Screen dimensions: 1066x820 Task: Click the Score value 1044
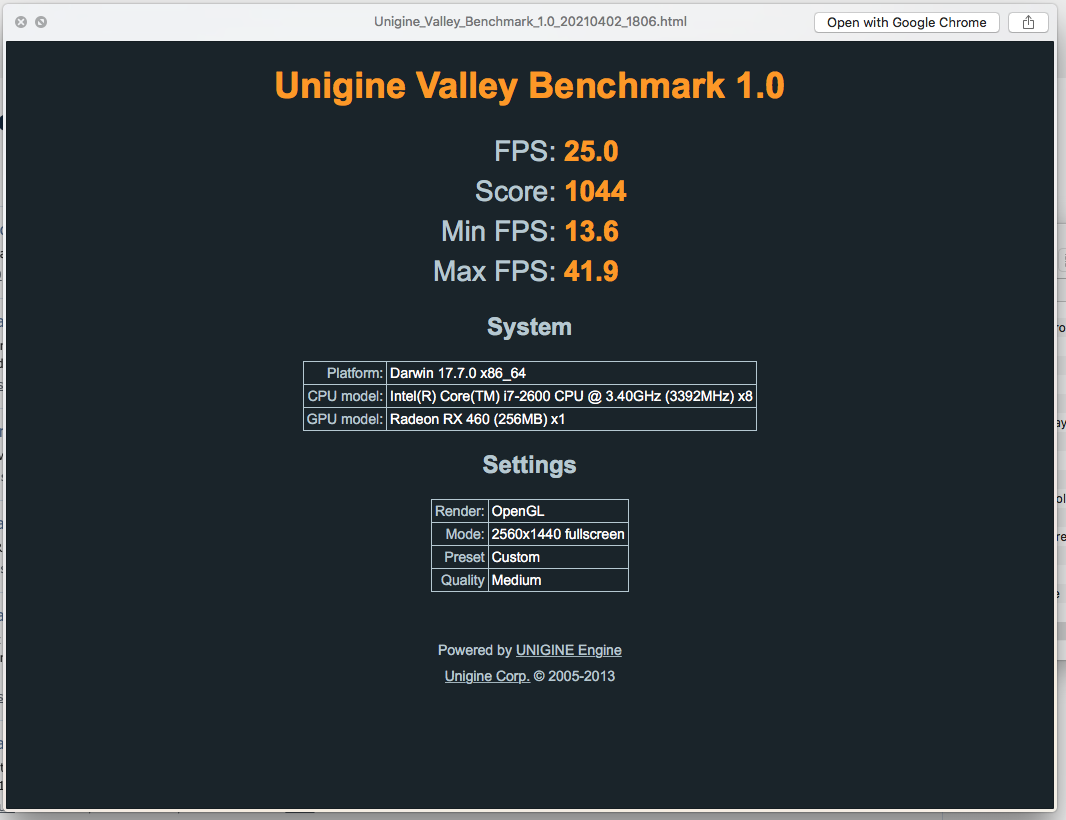(x=595, y=191)
